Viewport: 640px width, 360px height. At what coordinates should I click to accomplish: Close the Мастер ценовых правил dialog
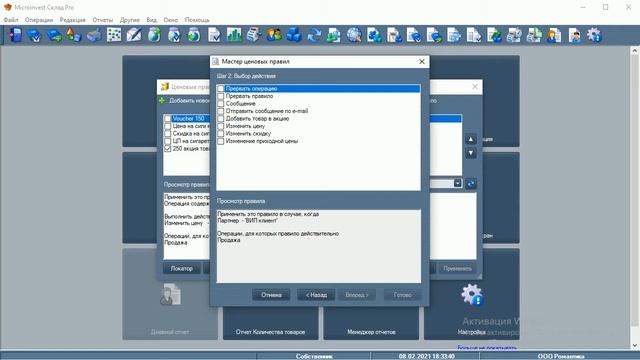point(422,62)
